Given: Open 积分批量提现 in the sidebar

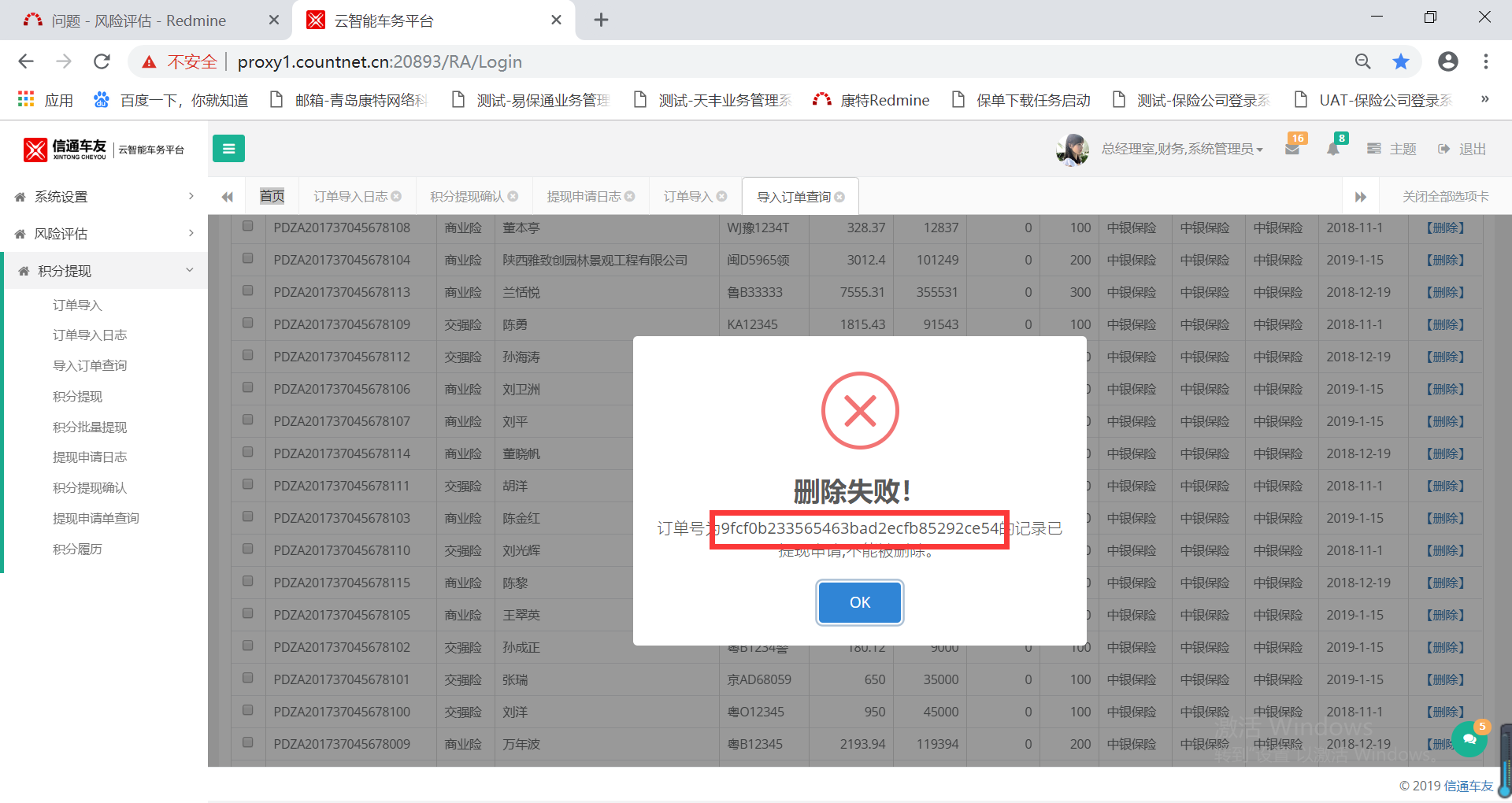Looking at the screenshot, I should [90, 427].
